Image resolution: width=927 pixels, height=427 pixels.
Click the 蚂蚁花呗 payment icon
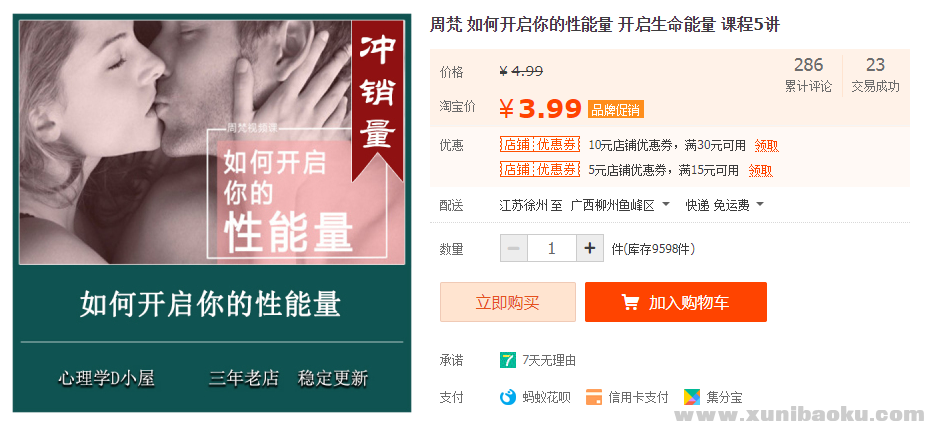click(x=507, y=397)
